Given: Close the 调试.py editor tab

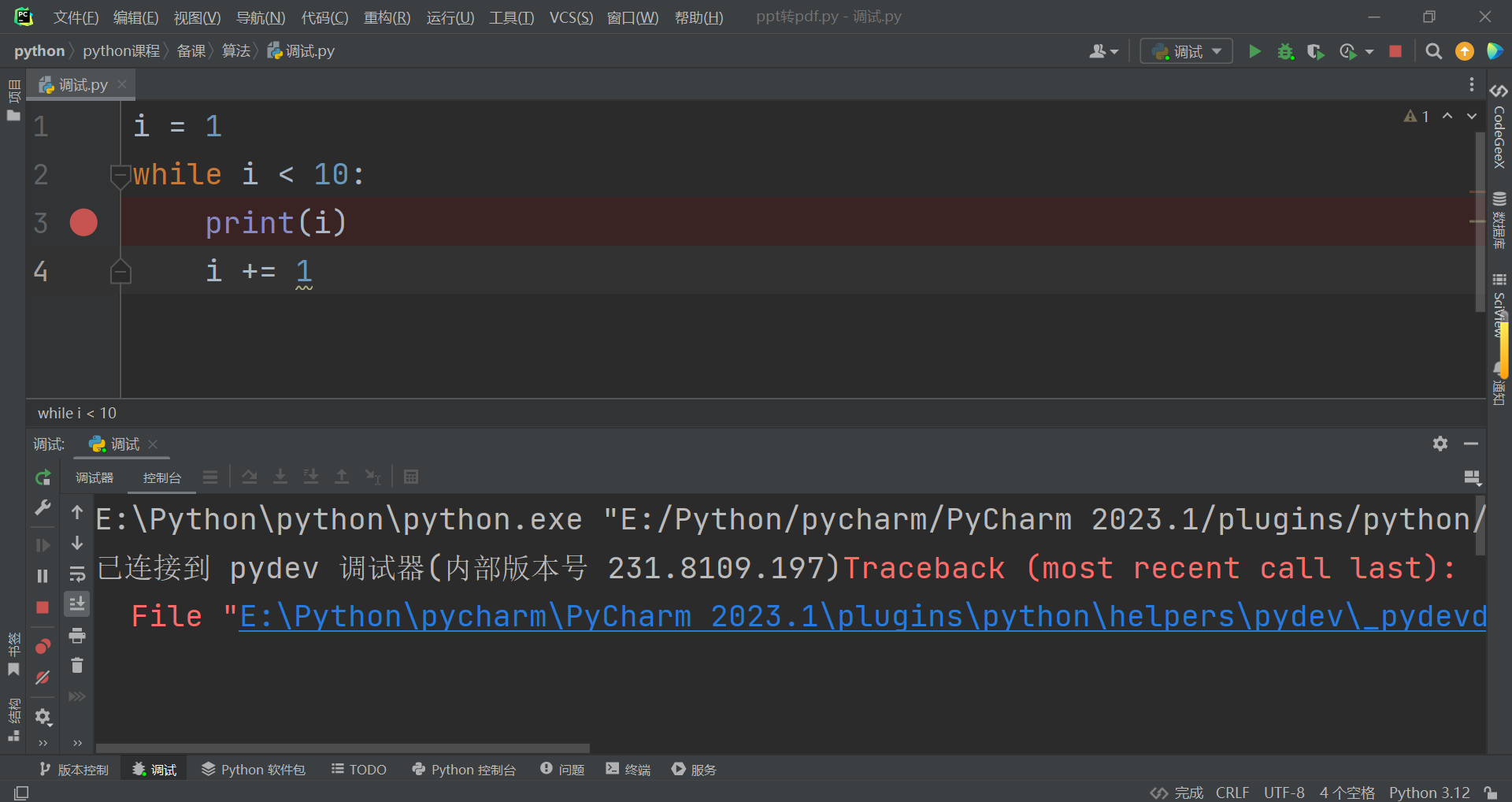Looking at the screenshot, I should coord(122,84).
